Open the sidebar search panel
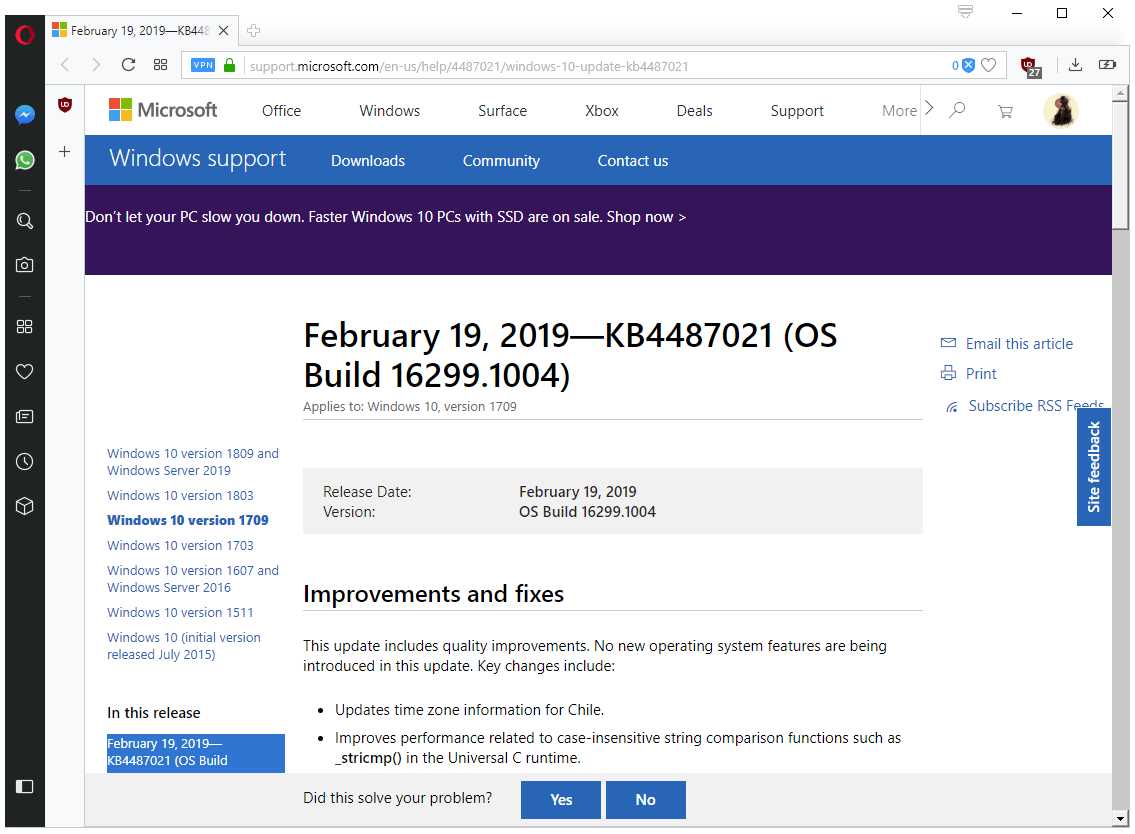 (x=25, y=221)
